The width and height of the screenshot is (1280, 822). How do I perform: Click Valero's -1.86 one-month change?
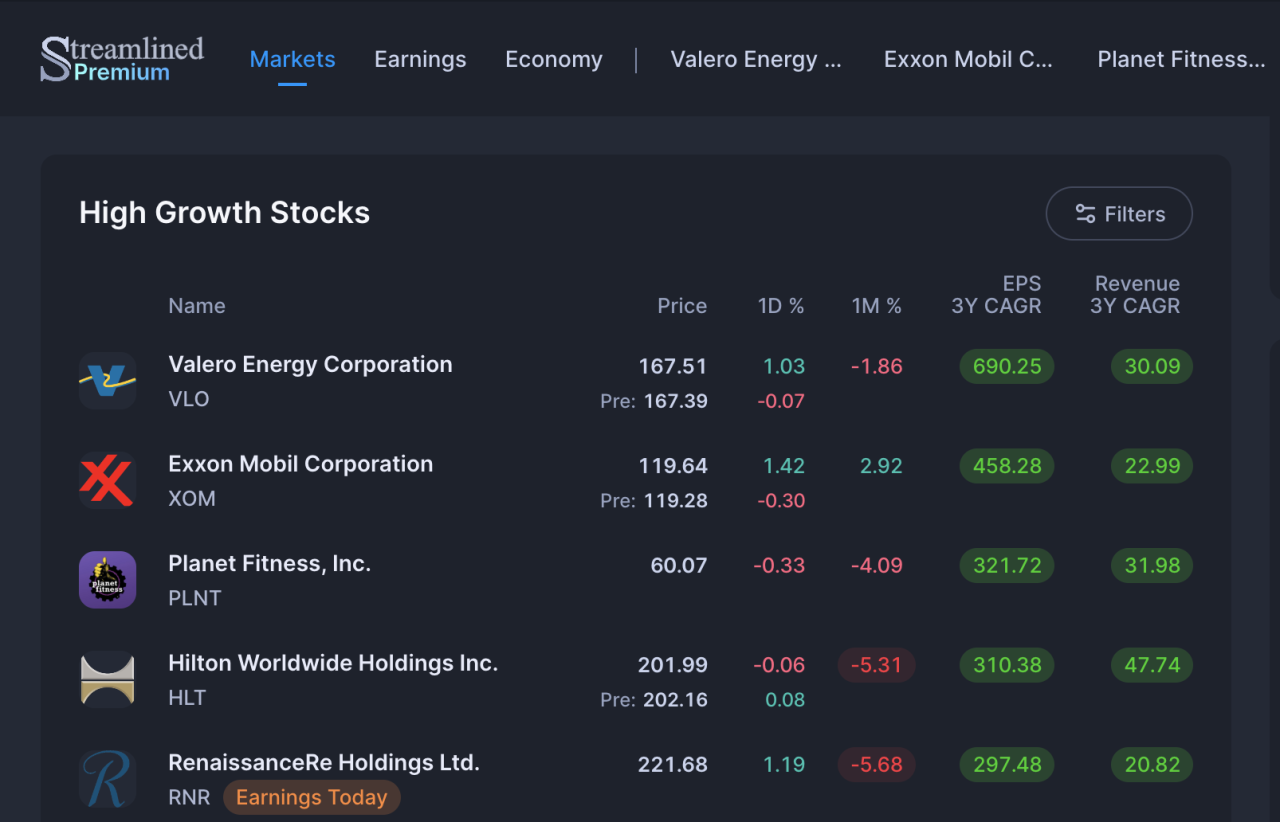click(x=877, y=366)
